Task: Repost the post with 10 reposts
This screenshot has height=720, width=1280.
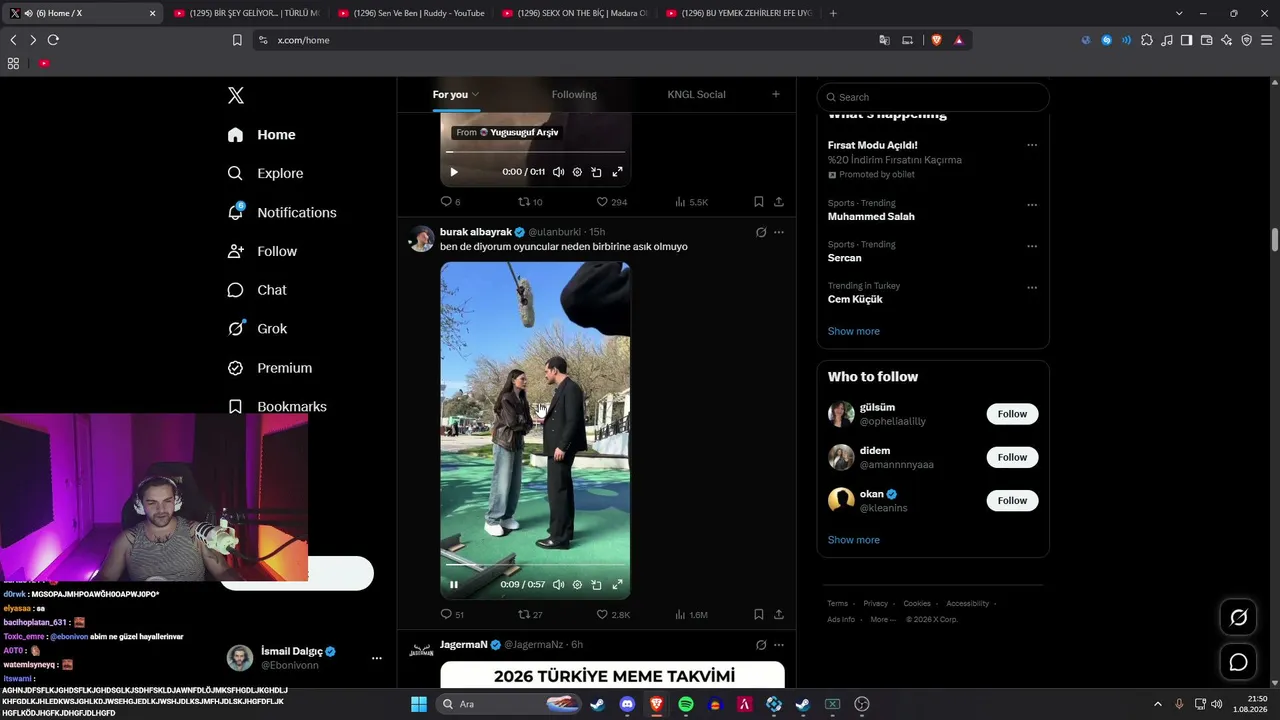Action: tap(530, 202)
